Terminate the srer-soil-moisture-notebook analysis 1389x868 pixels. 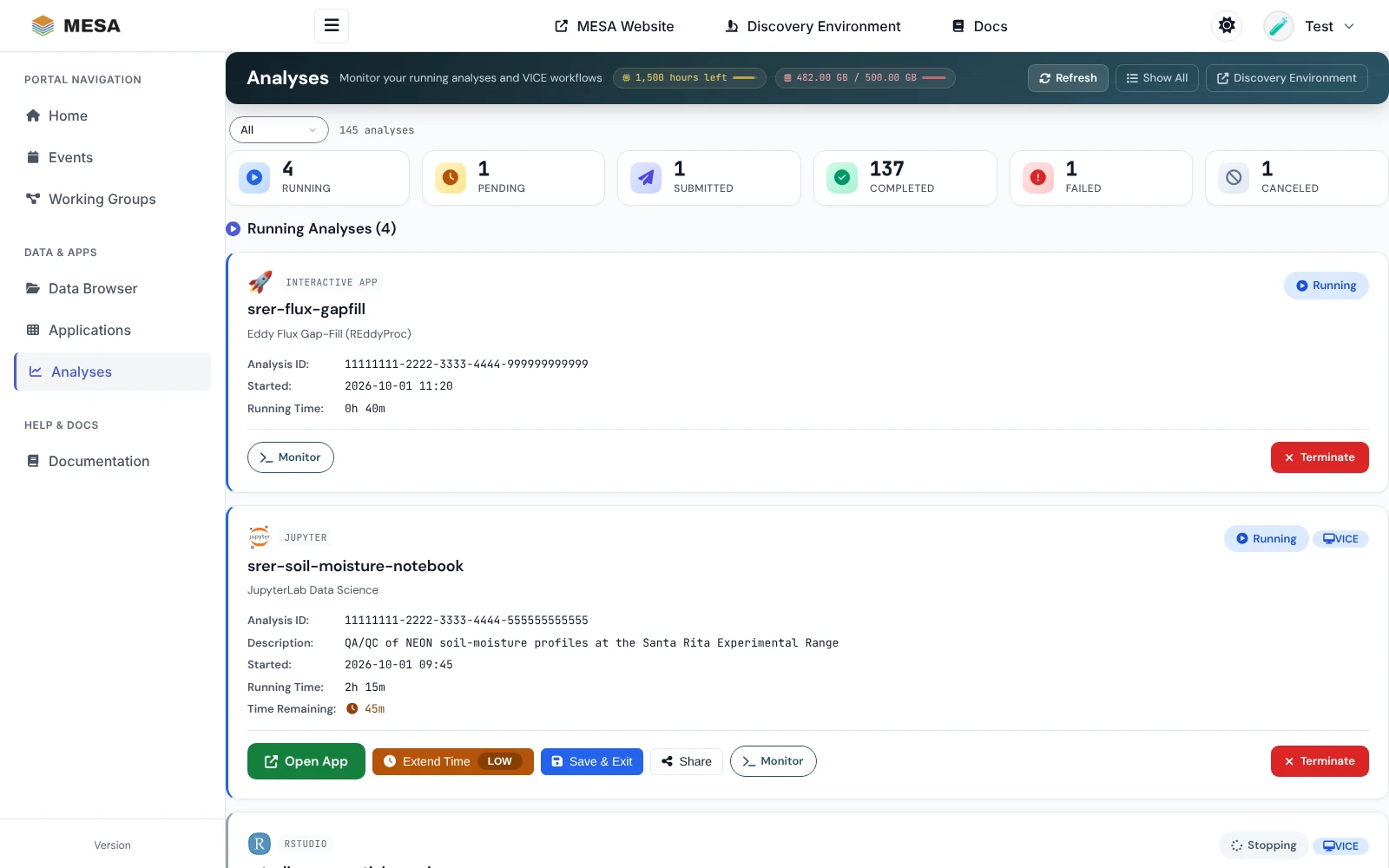click(x=1320, y=761)
